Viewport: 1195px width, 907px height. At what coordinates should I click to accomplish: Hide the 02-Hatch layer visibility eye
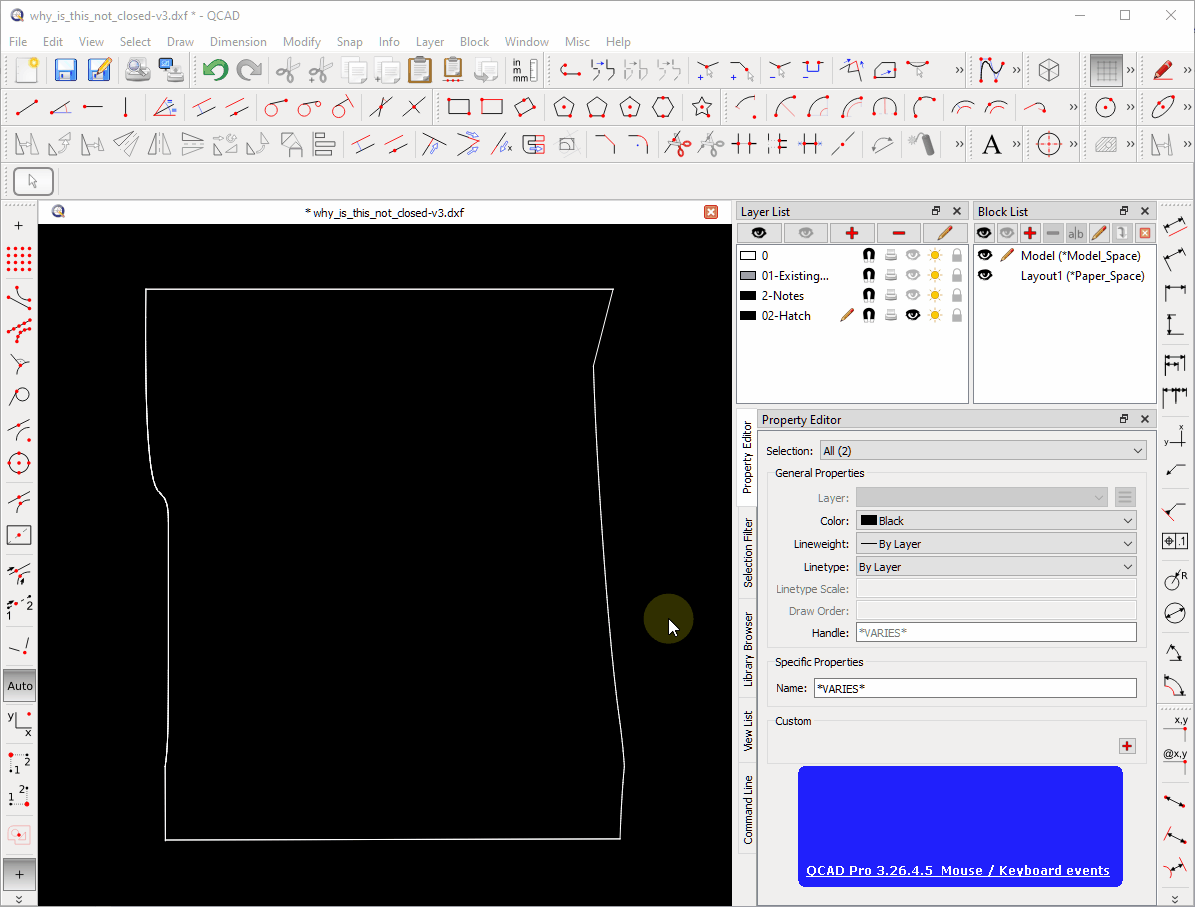[912, 314]
